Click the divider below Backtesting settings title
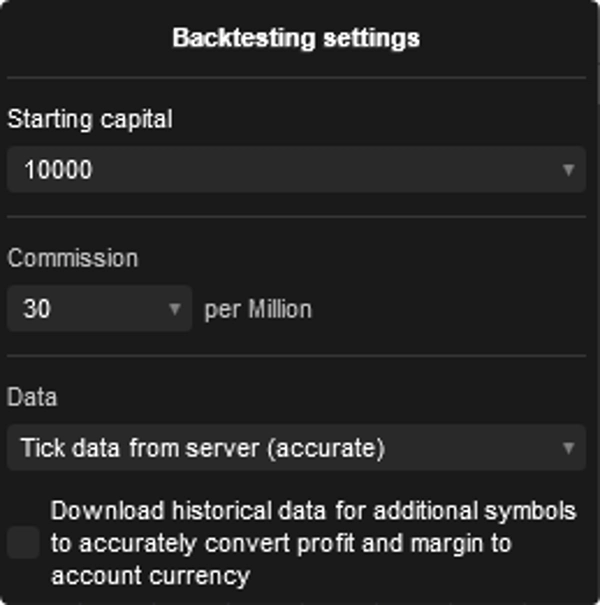This screenshot has height=605, width=600. point(296,77)
